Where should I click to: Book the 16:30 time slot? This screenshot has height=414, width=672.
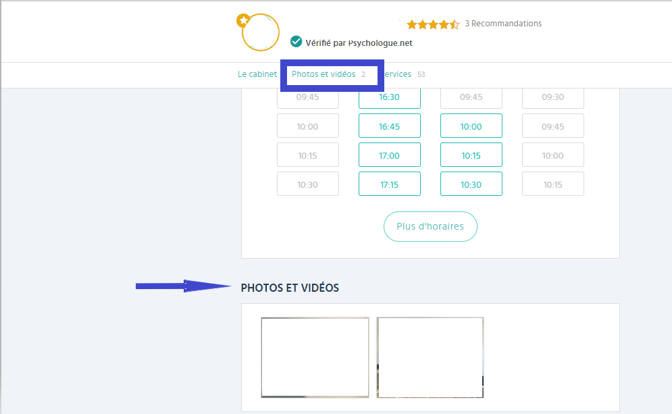click(389, 97)
